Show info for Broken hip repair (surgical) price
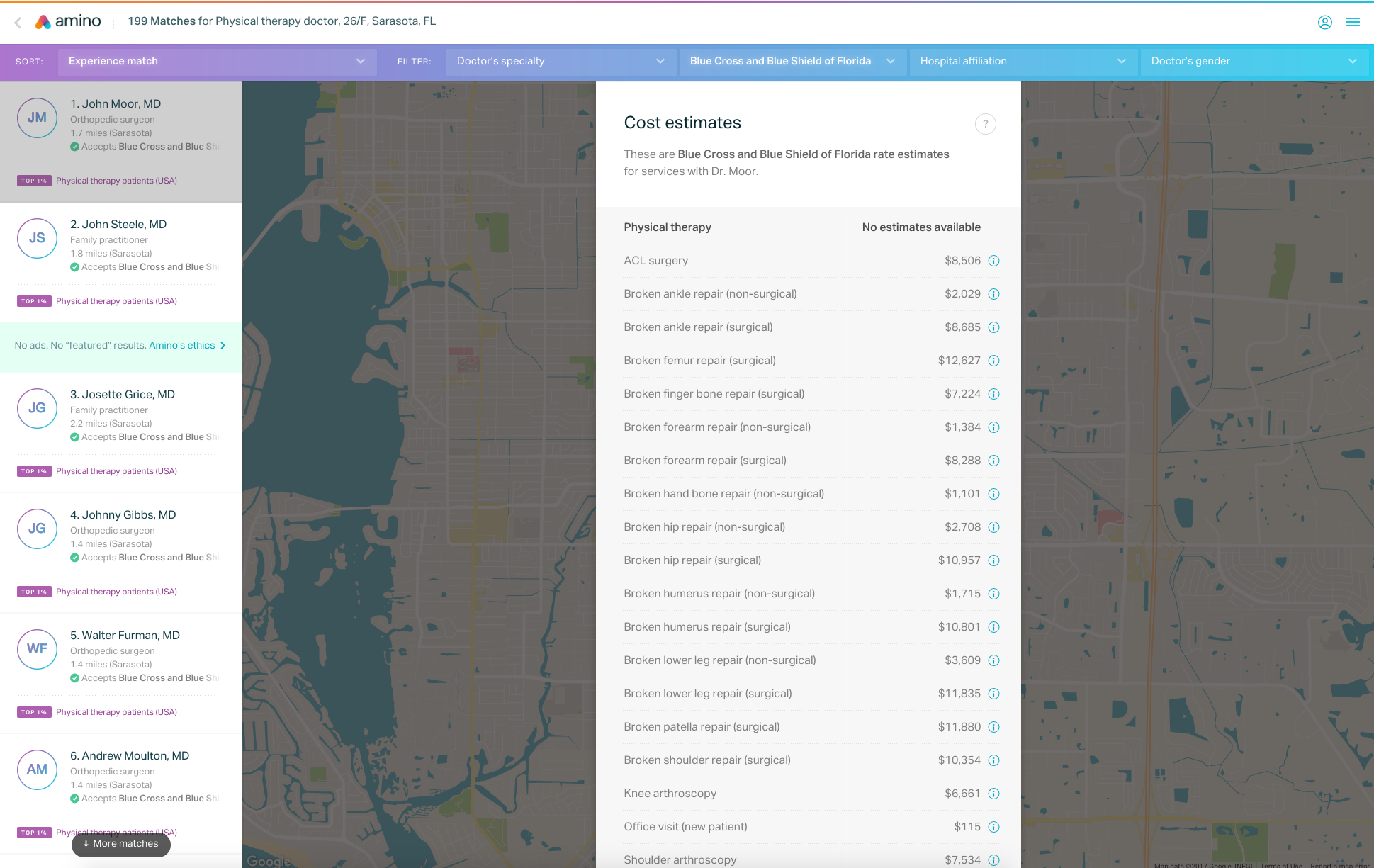The image size is (1374, 868). point(993,560)
